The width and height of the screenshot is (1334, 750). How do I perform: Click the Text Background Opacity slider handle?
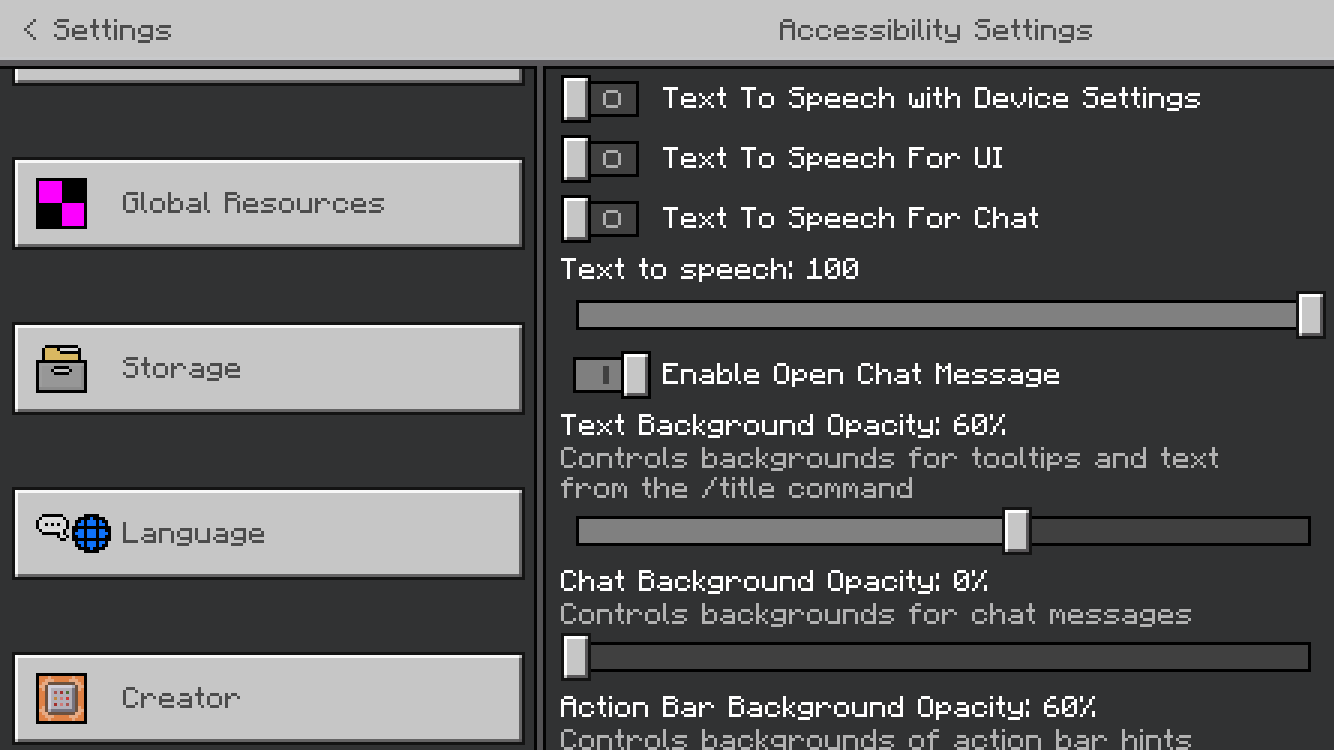pyautogui.click(x=1016, y=530)
